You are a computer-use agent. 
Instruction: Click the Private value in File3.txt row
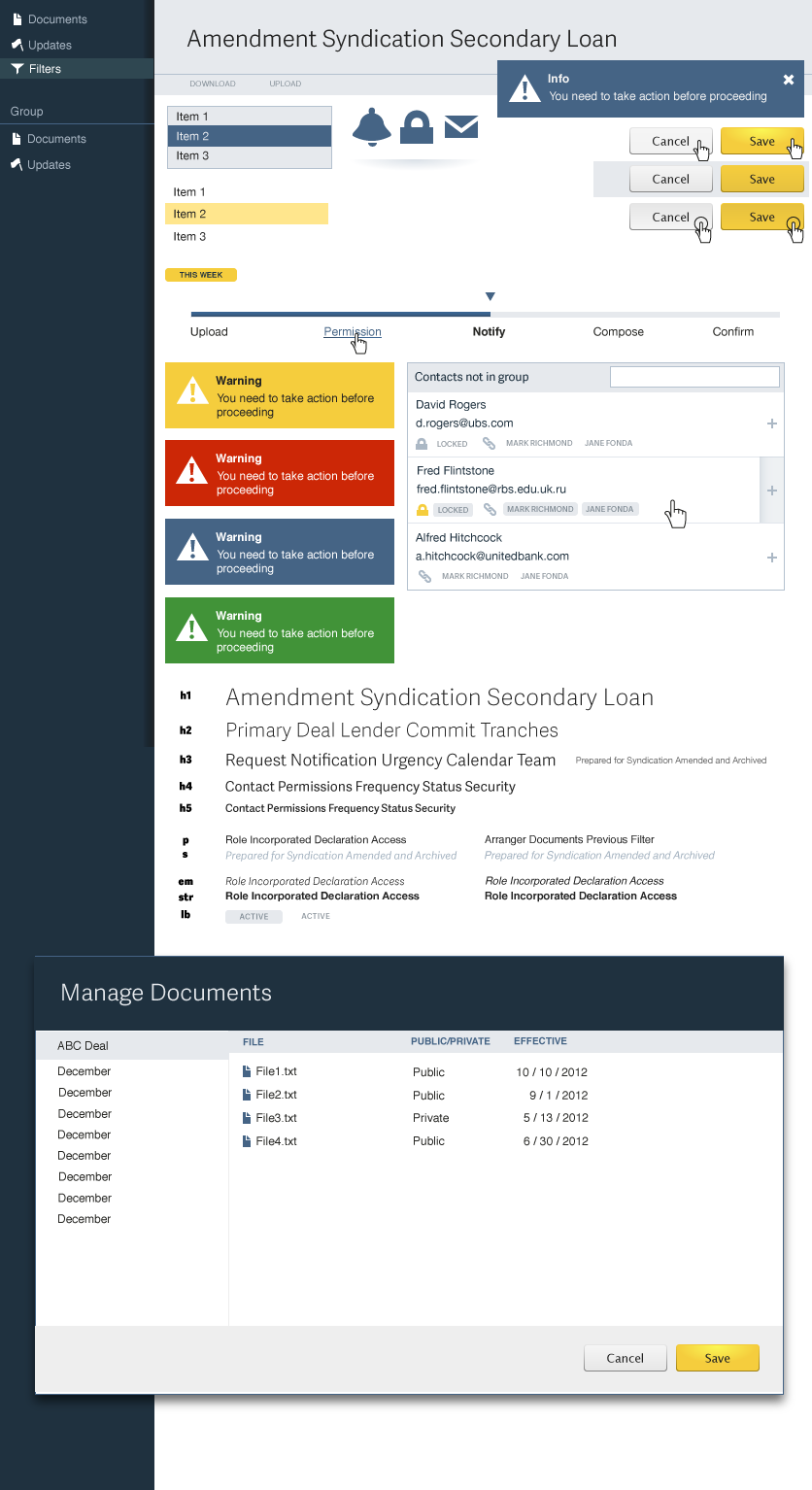coord(431,1118)
